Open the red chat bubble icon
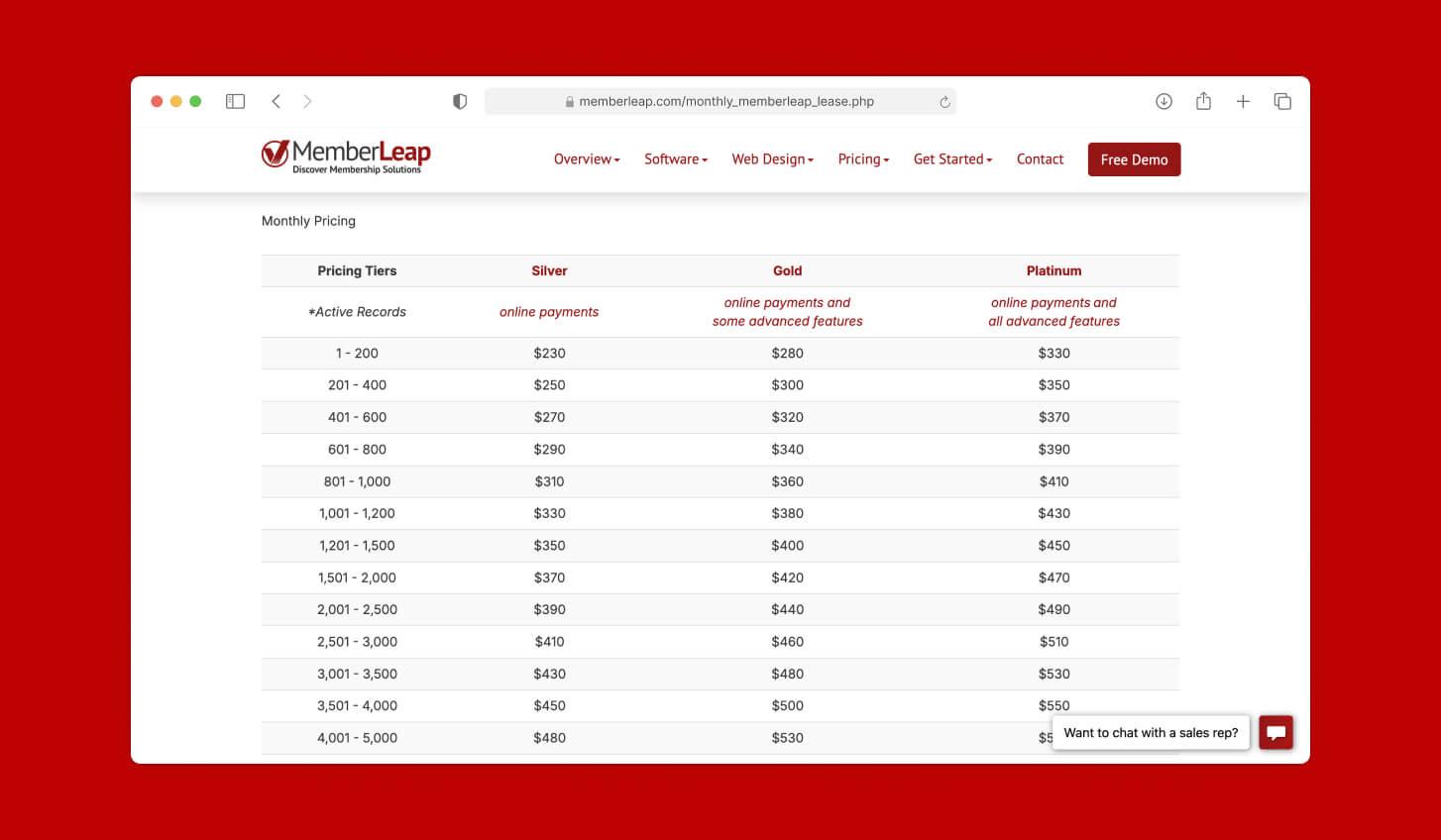The image size is (1441, 840). click(x=1276, y=733)
